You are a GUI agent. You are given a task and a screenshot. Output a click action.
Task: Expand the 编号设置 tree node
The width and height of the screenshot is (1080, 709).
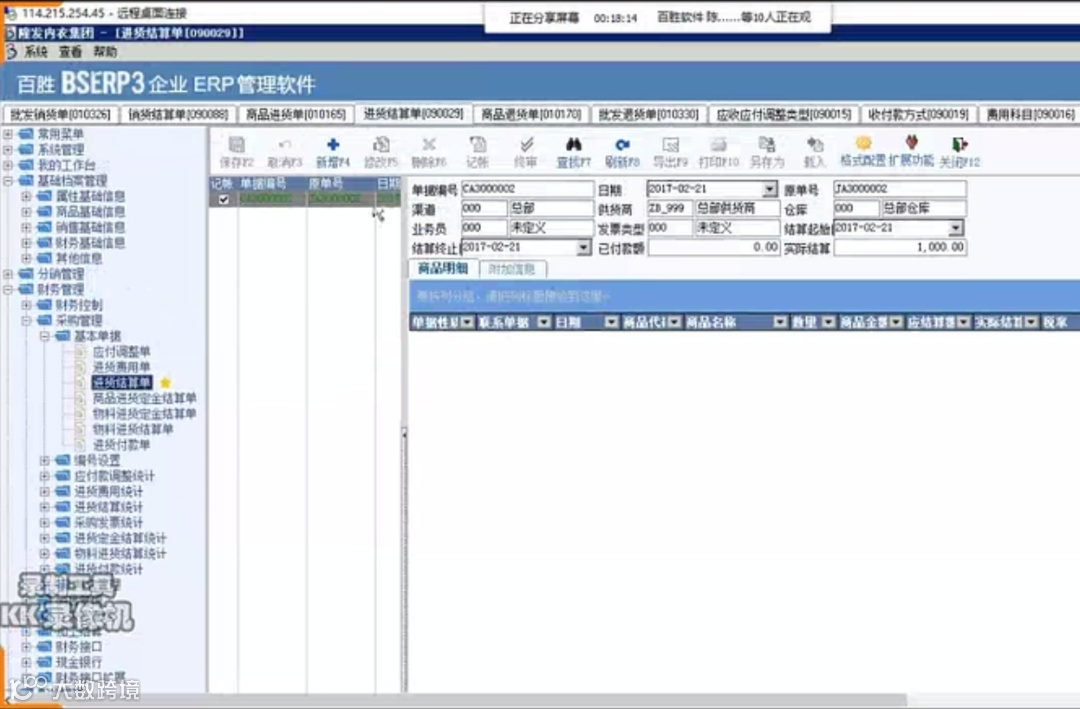pyautogui.click(x=44, y=460)
